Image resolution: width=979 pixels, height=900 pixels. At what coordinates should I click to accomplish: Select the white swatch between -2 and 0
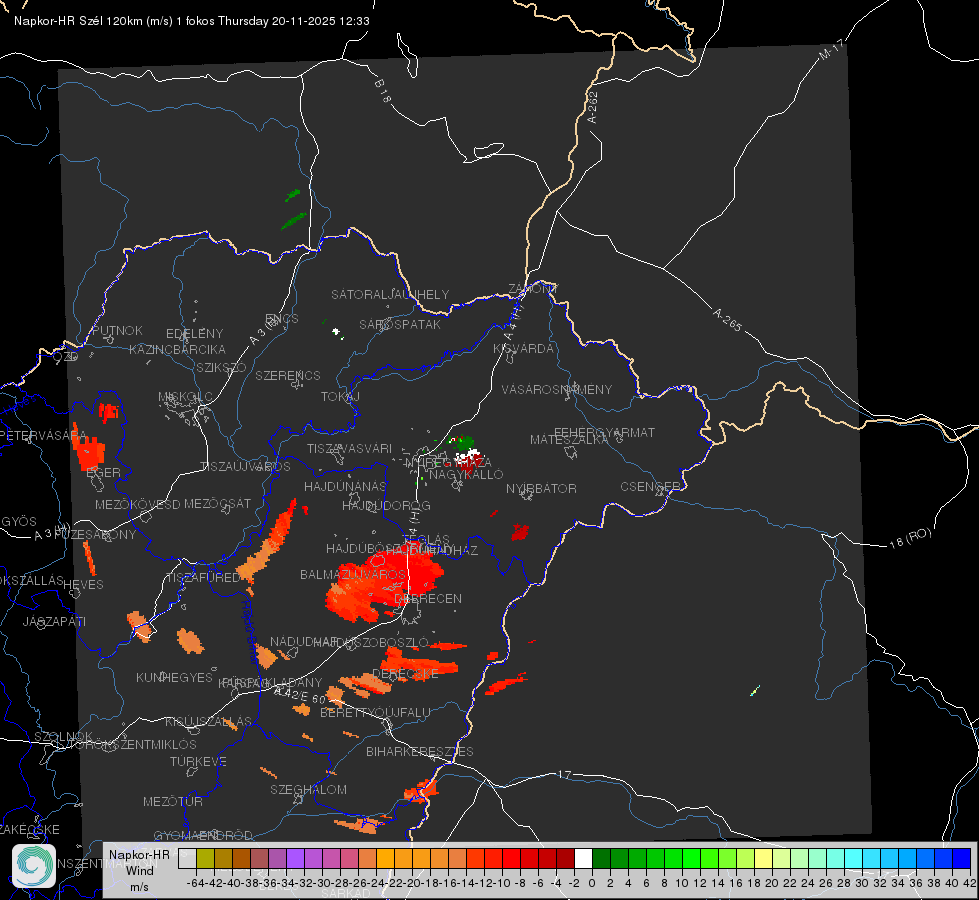(583, 858)
